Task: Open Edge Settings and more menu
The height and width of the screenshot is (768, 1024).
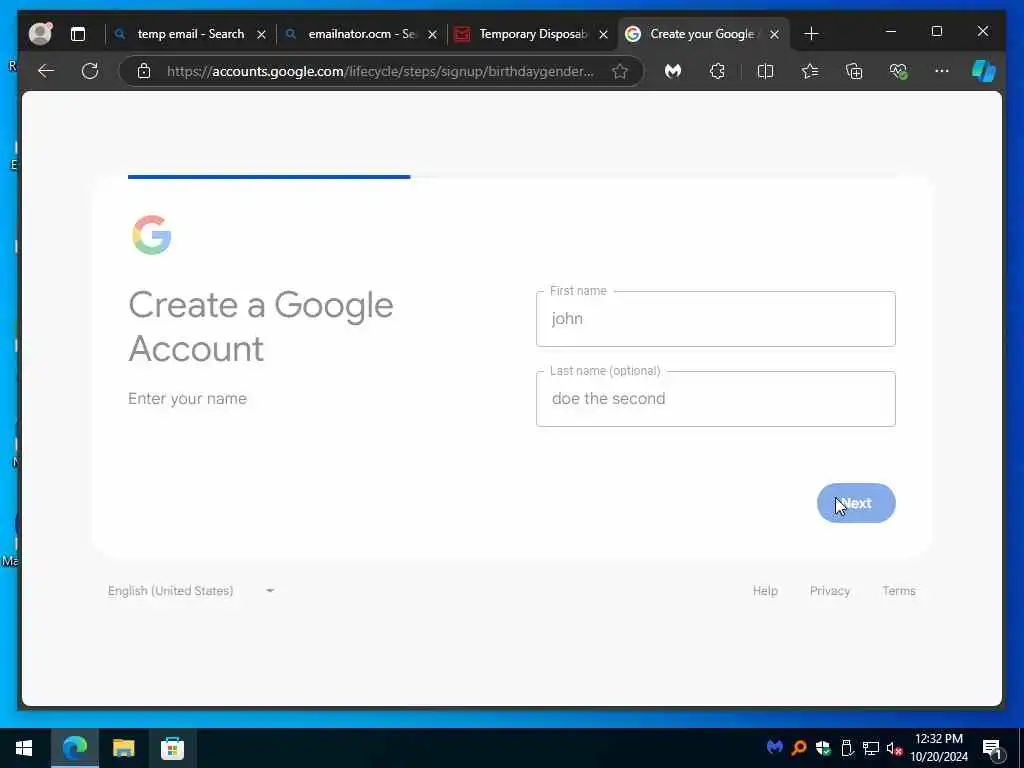Action: tap(942, 71)
